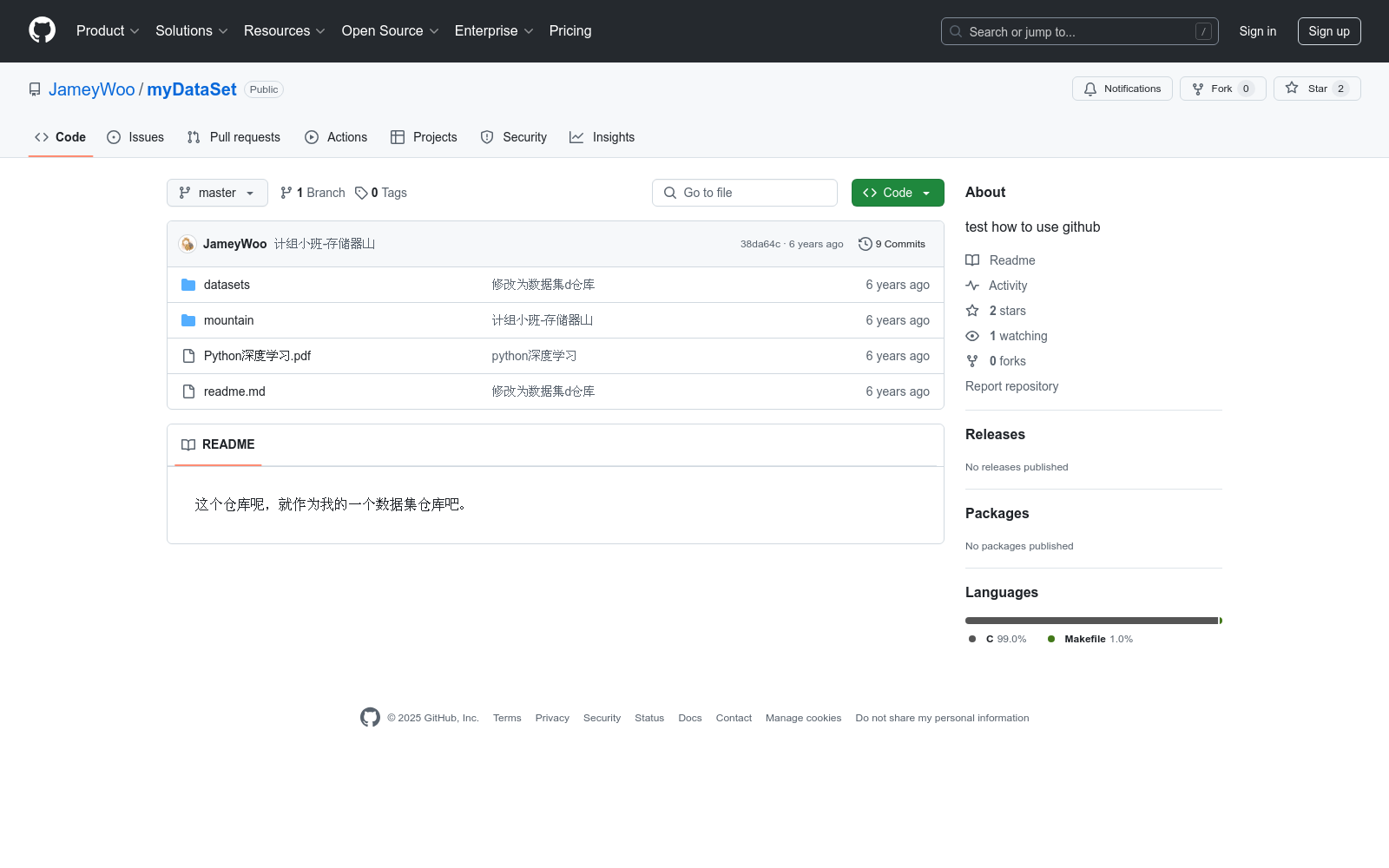Screen dimensions: 1389x868
Task: Switch to the Projects tab
Action: [x=424, y=137]
